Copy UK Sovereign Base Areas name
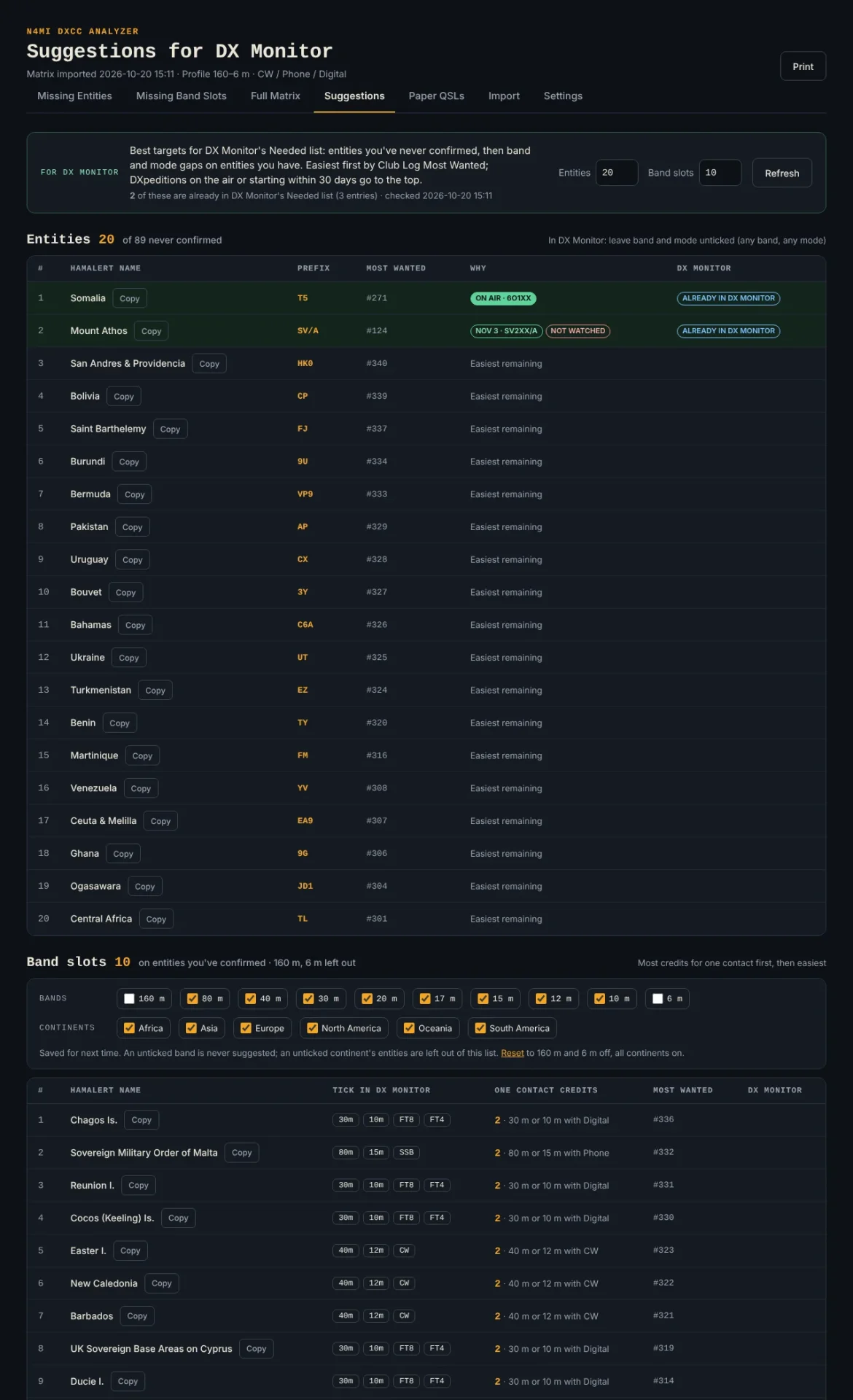The image size is (853, 1400). click(x=257, y=1349)
